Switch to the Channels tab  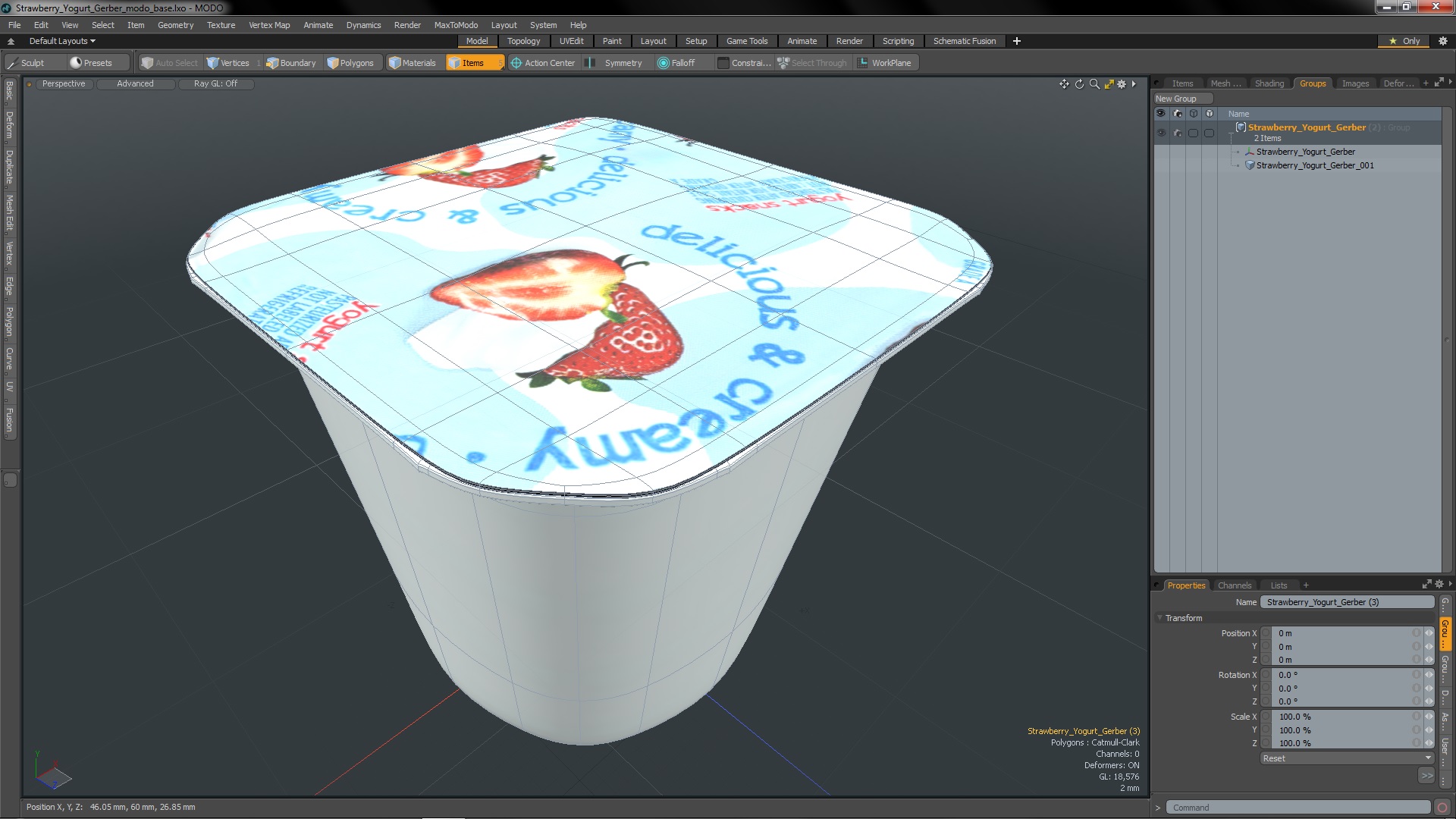tap(1234, 585)
